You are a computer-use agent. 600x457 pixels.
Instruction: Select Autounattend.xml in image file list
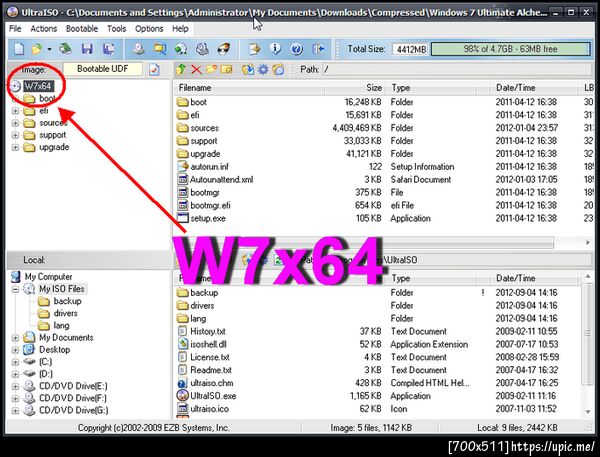pos(222,180)
